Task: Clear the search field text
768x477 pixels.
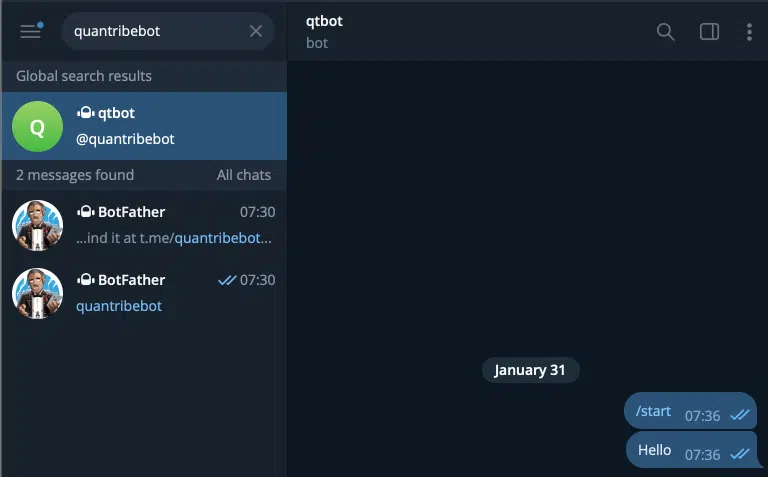Action: point(256,31)
